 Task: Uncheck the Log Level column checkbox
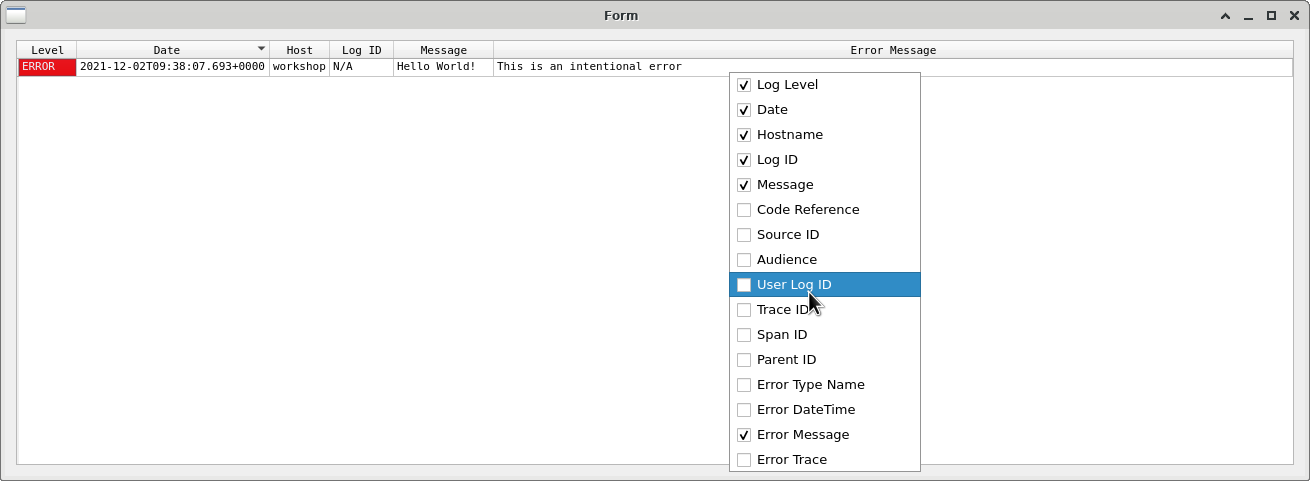point(744,85)
